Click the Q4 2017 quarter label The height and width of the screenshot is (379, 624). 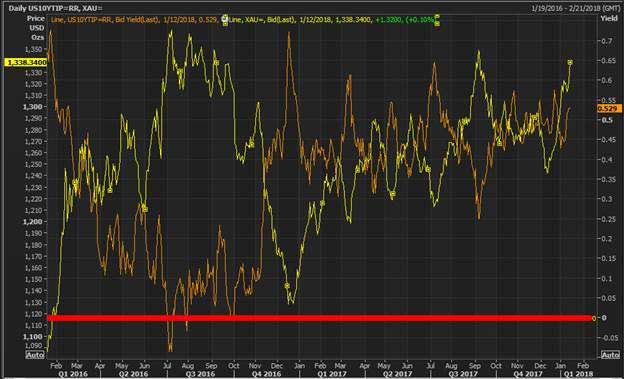pos(529,374)
